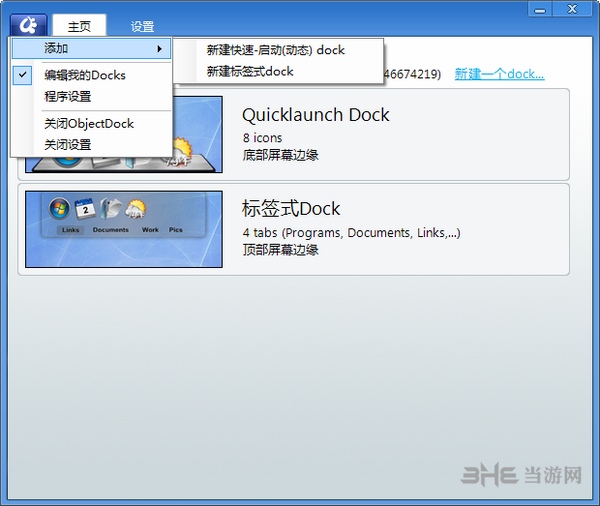The width and height of the screenshot is (600, 506).
Task: Click the Documents tab in the preview
Action: pyautogui.click(x=111, y=230)
